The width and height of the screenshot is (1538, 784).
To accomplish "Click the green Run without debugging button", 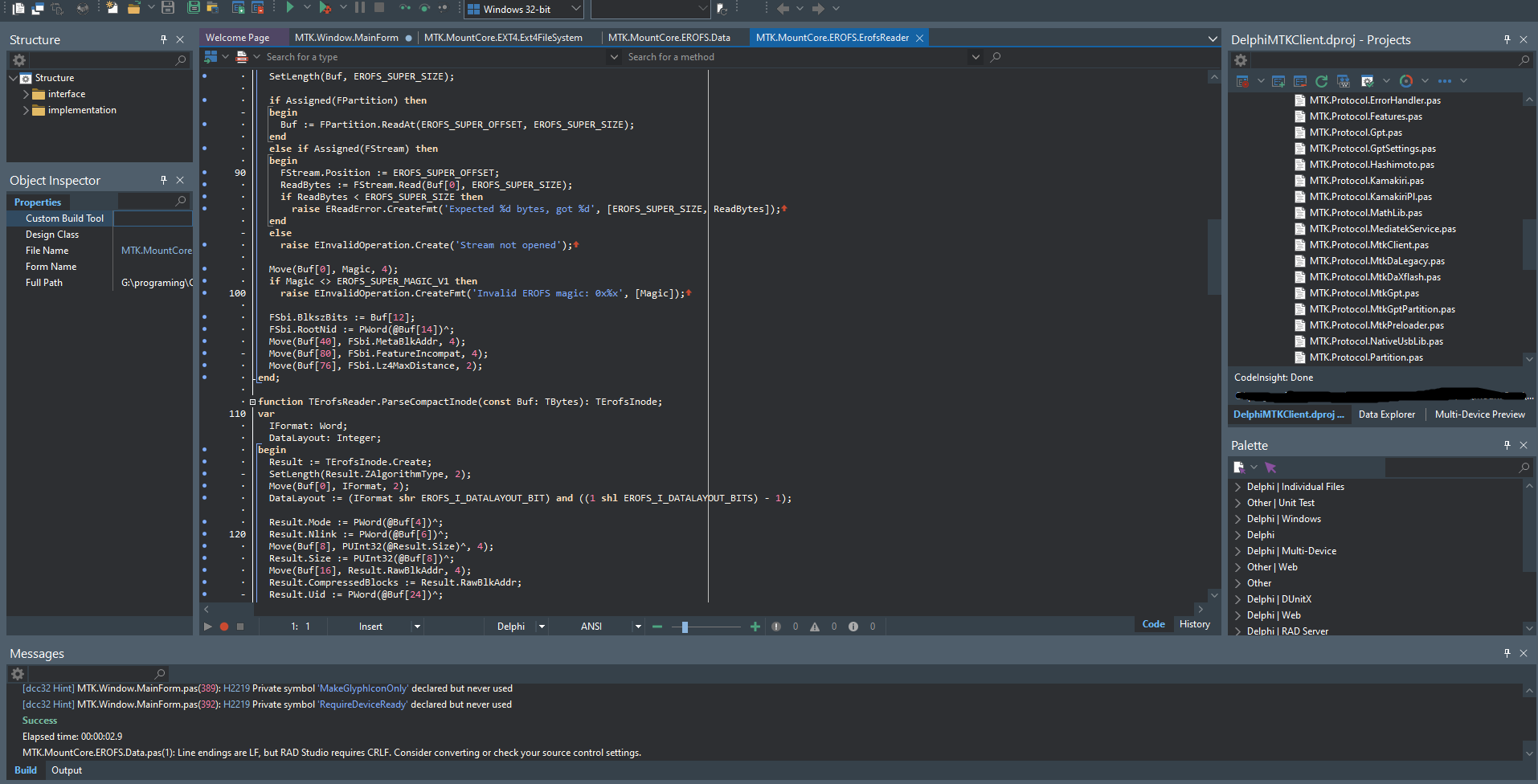I will (290, 8).
